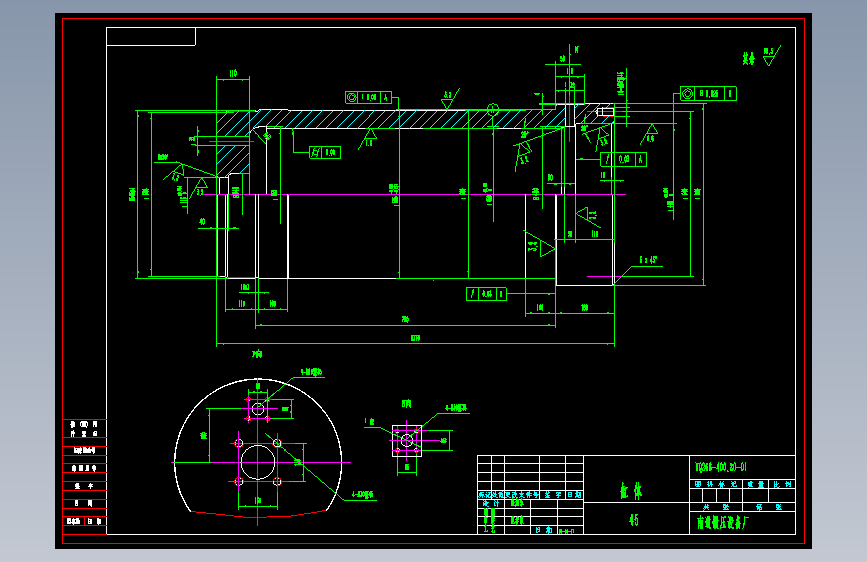This screenshot has width=867, height=562.
Task: Click the 比例 header cell in title block
Action: (x=782, y=484)
